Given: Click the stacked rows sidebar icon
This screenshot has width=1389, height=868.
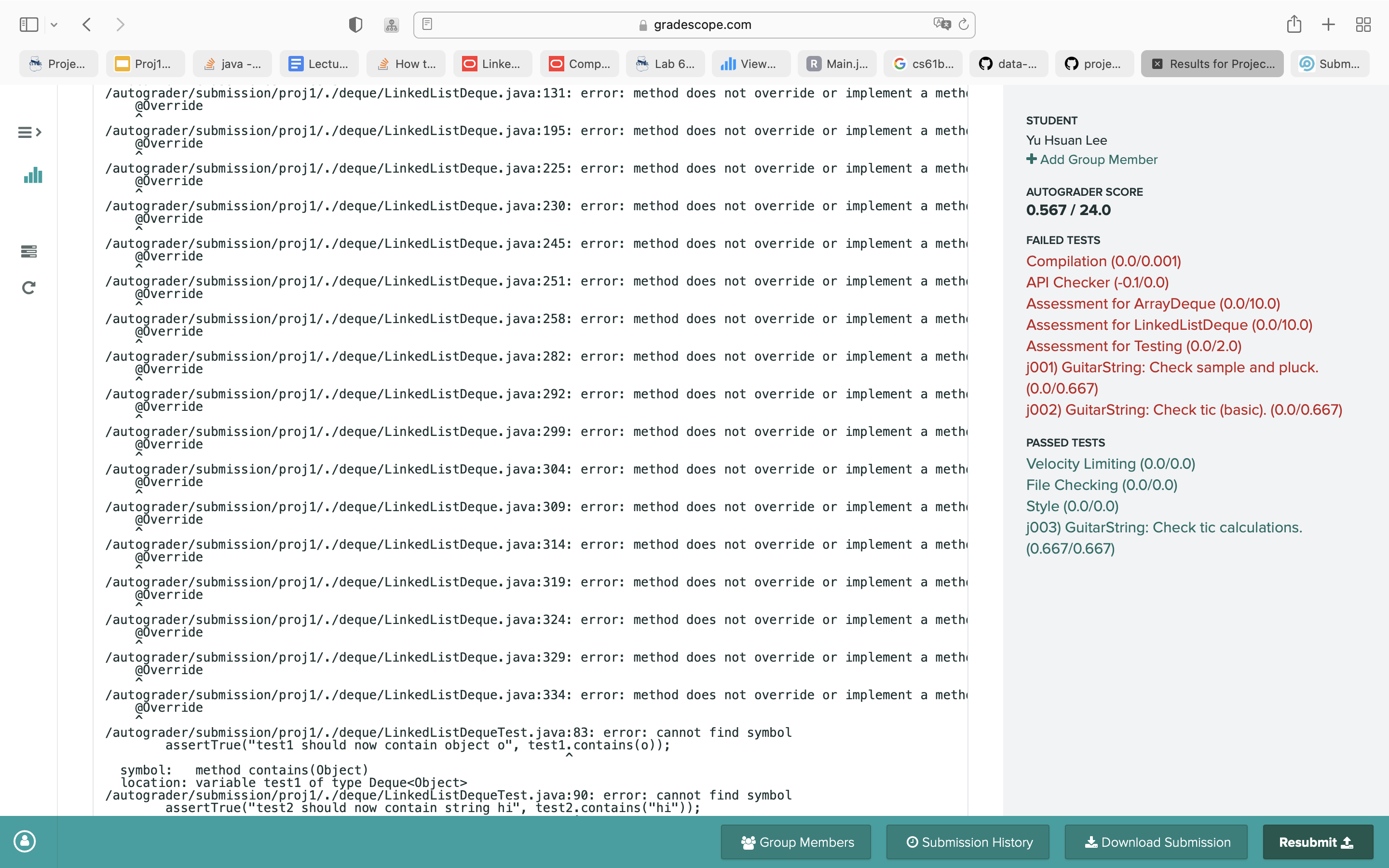Looking at the screenshot, I should click(29, 251).
